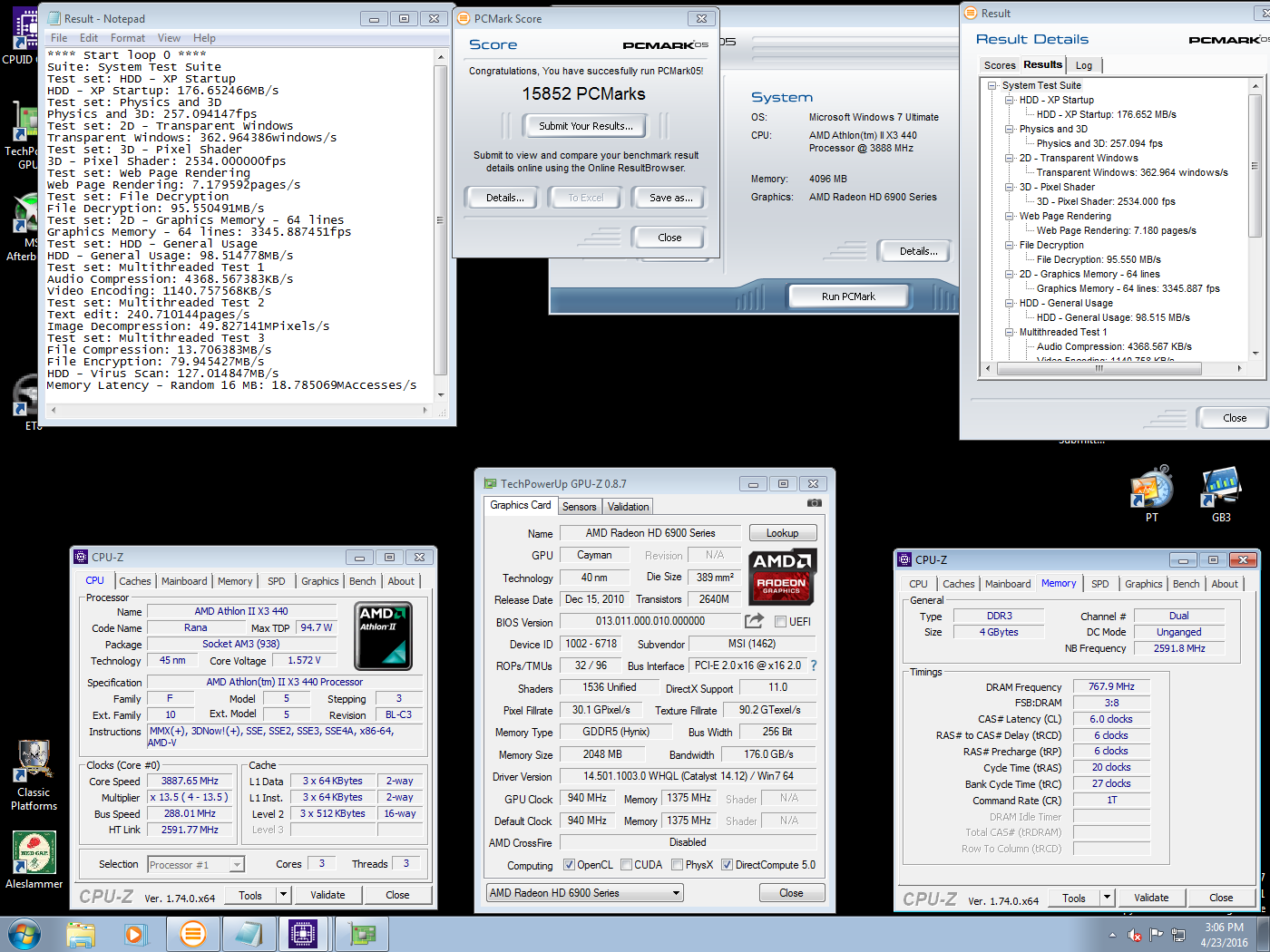Open Windows Explorer from the taskbar
The image size is (1270, 952).
coord(81,934)
